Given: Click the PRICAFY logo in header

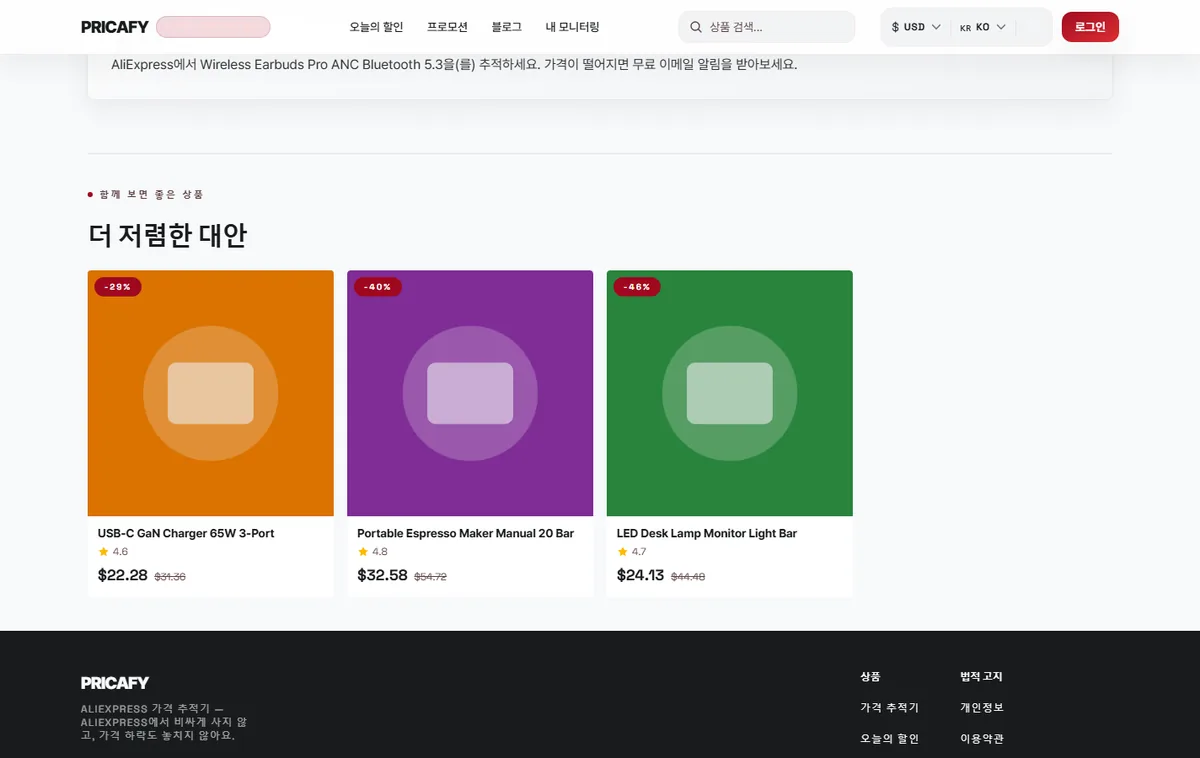Looking at the screenshot, I should [x=114, y=27].
